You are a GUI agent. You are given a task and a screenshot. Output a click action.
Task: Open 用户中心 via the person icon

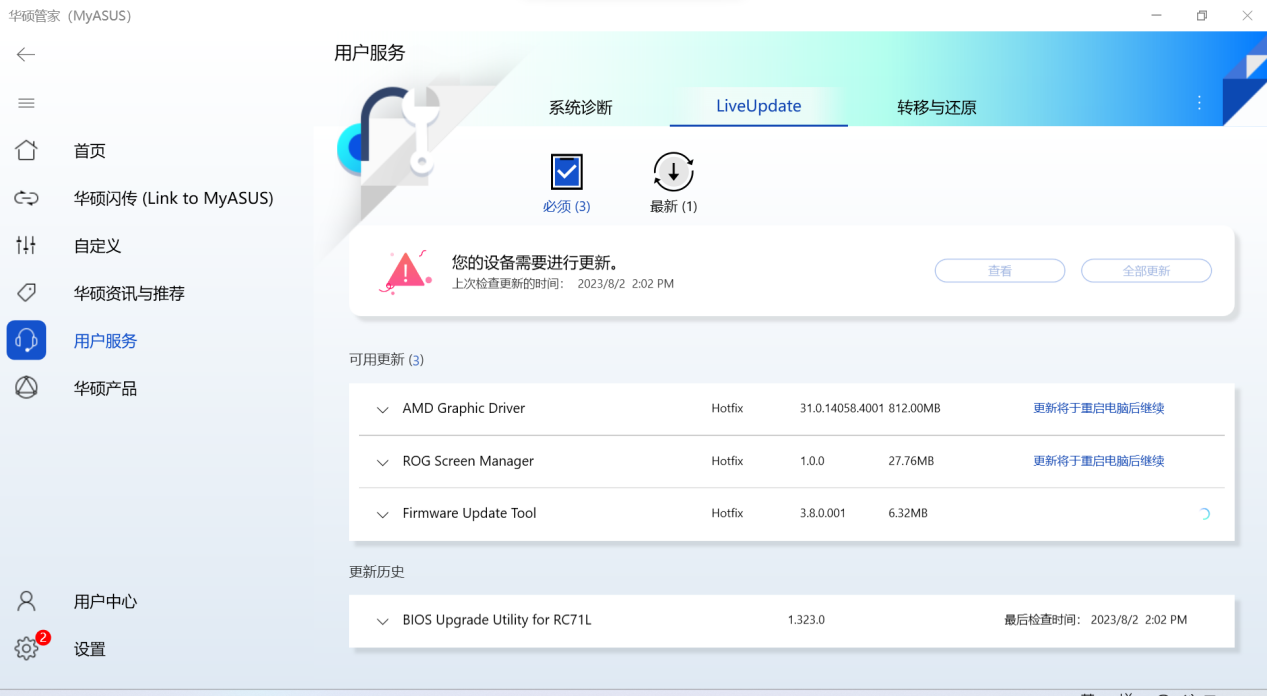(26, 601)
